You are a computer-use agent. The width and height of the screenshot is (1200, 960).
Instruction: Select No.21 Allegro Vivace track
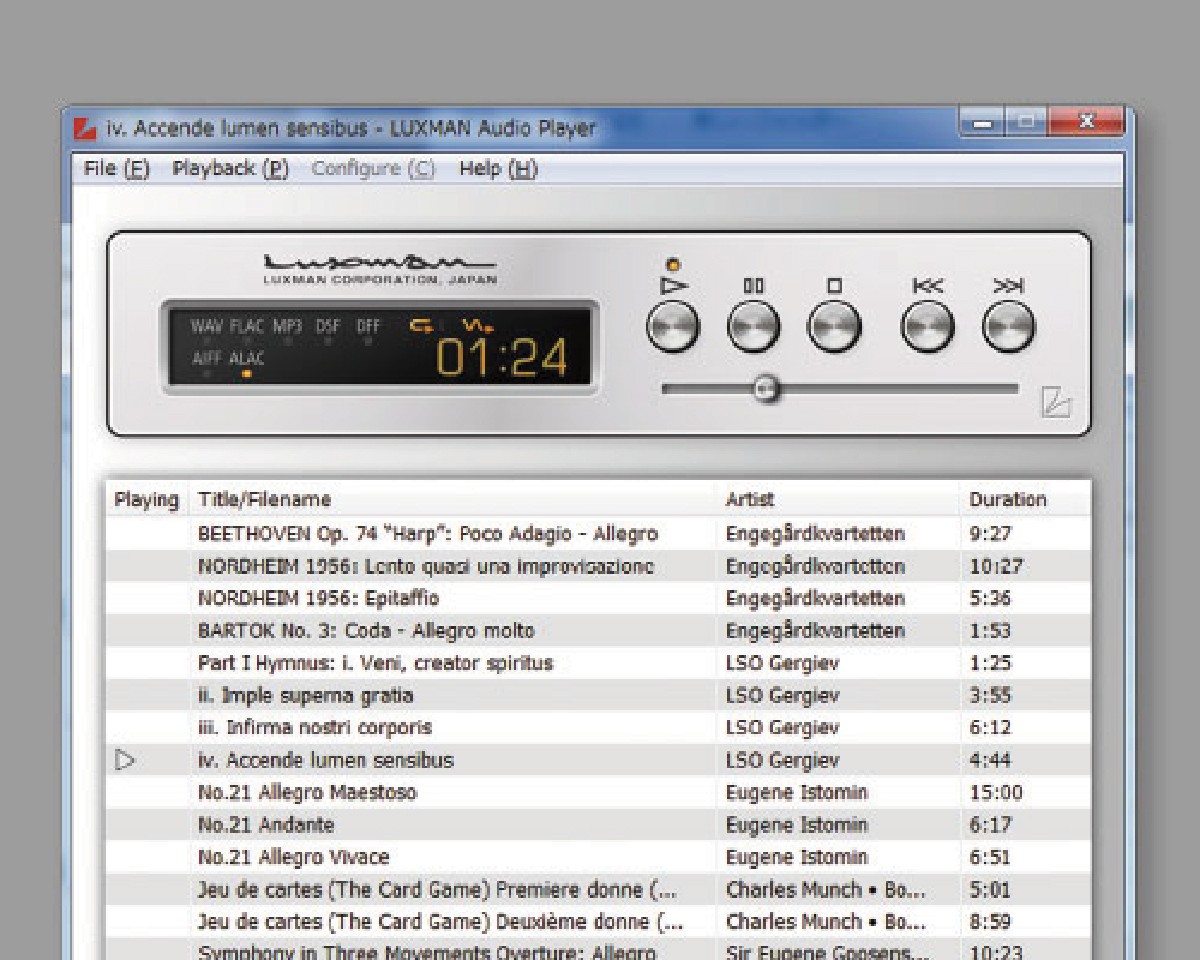click(293, 857)
